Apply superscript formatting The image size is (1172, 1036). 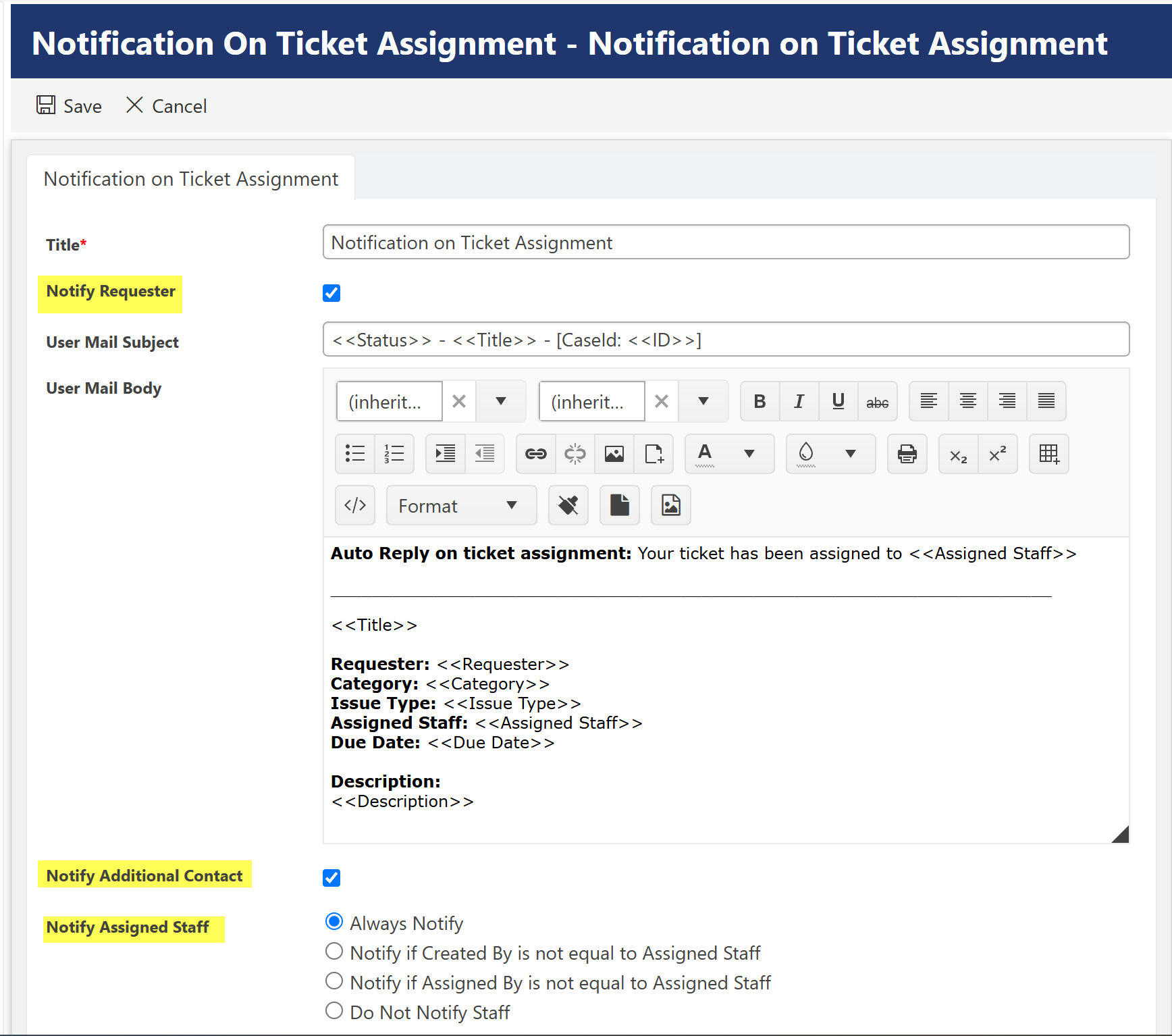coord(998,454)
